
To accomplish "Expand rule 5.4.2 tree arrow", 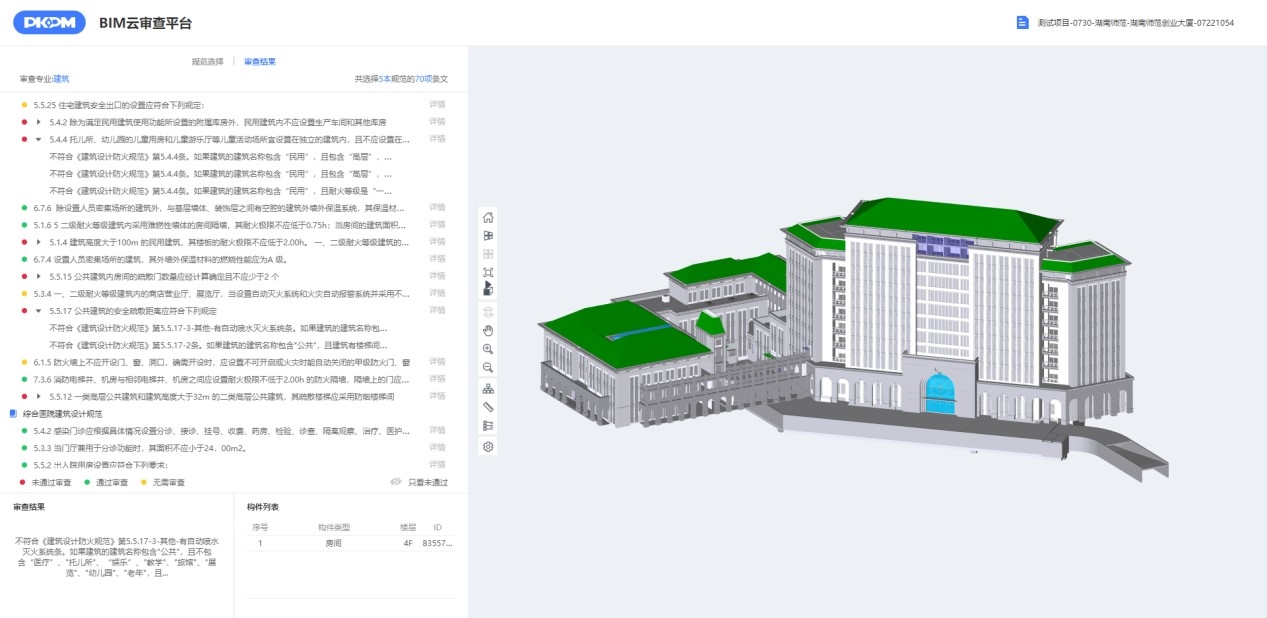I will point(38,122).
